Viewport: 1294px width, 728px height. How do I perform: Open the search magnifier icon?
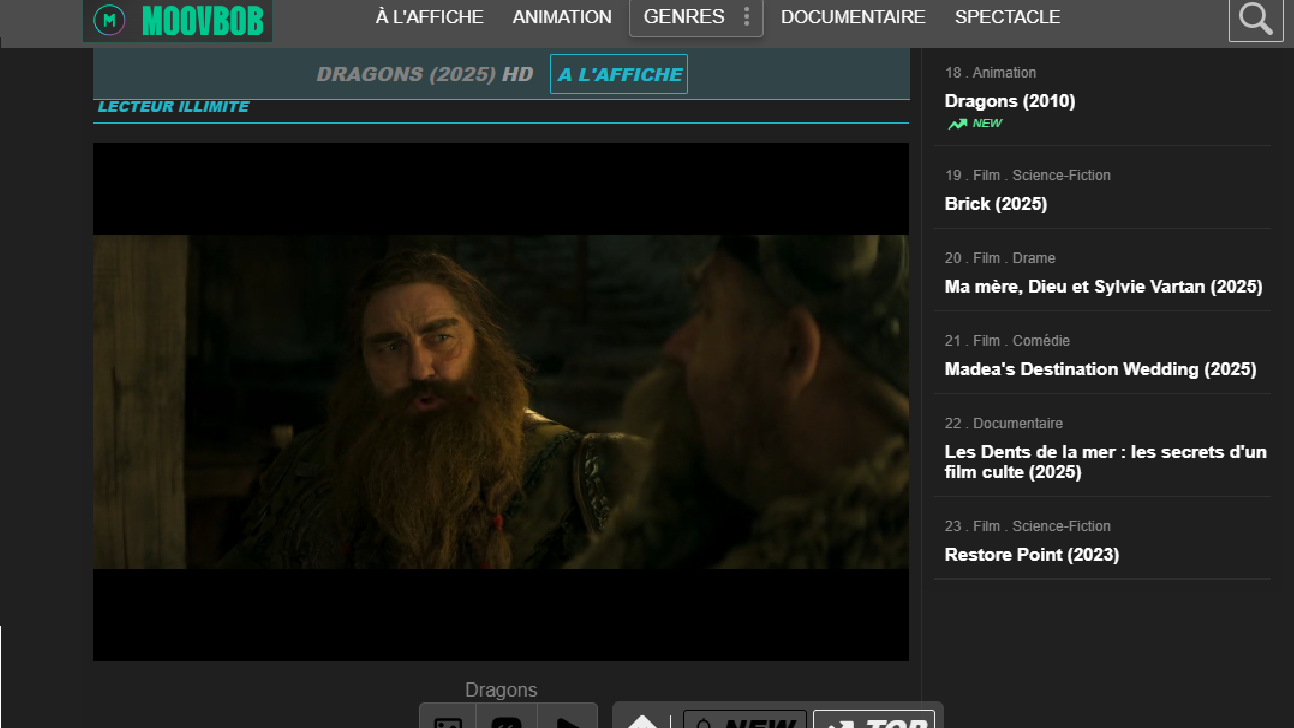click(x=1255, y=19)
